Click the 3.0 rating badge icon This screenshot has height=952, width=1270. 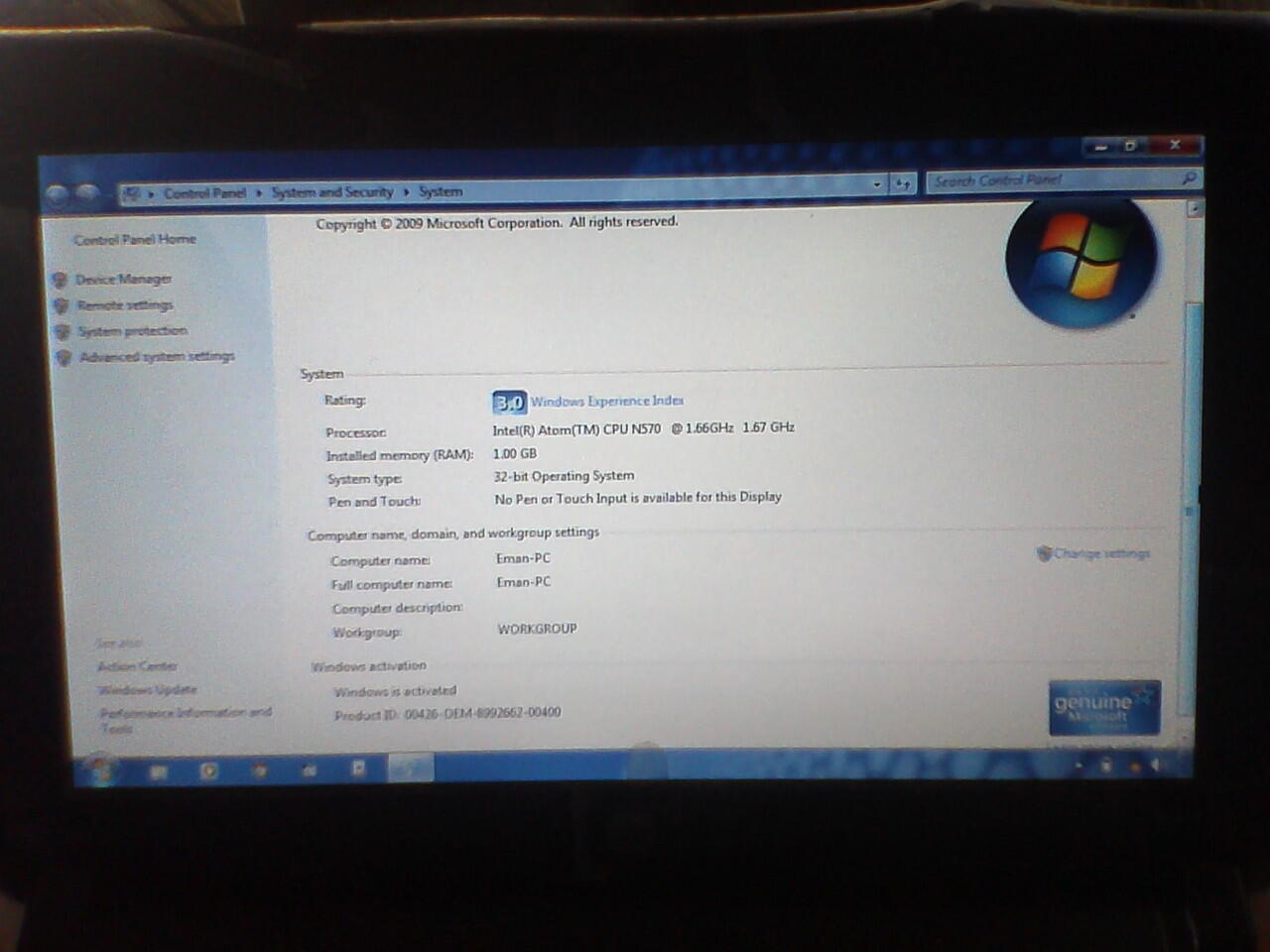pos(509,403)
